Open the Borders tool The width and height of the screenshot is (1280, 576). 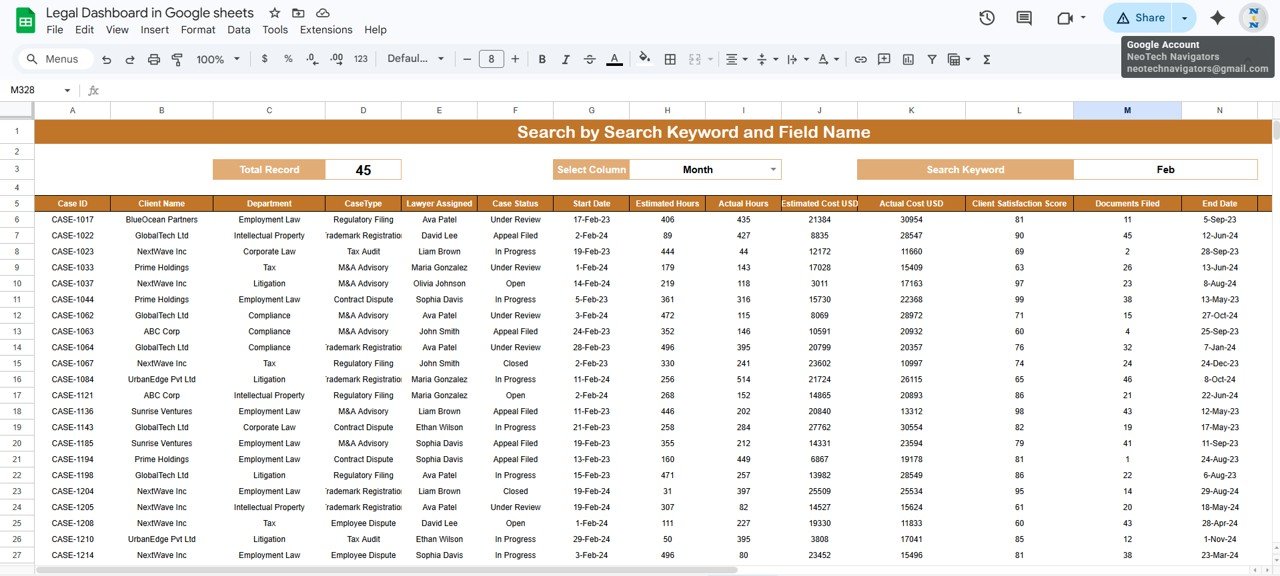coord(669,59)
